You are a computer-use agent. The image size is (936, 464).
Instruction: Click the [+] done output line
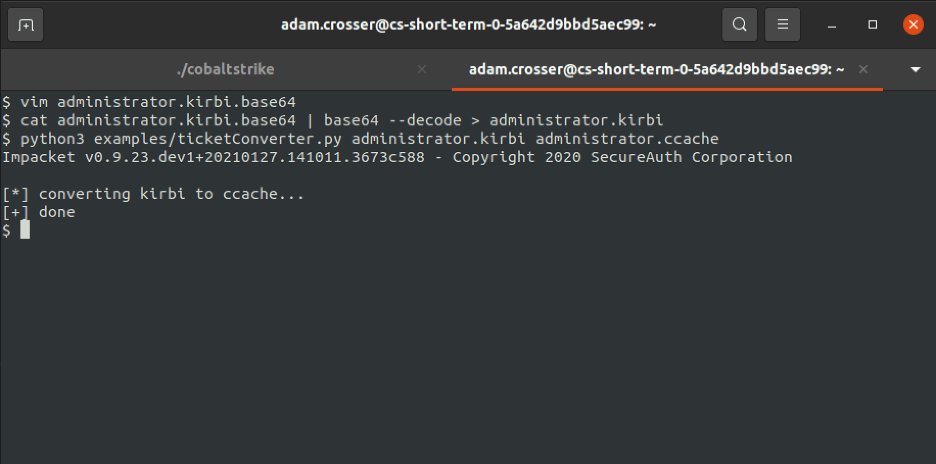click(38, 212)
